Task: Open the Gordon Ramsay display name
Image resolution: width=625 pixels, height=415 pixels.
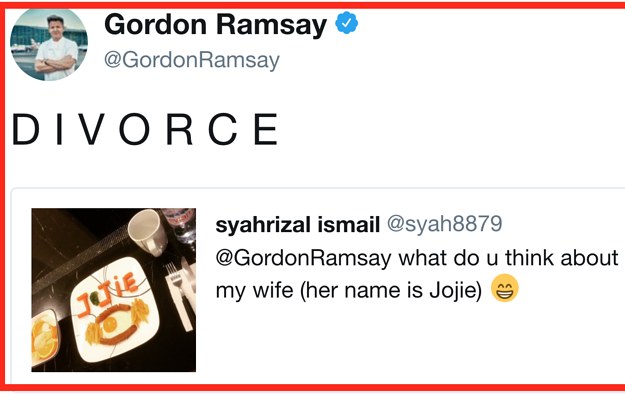Action: coord(216,24)
